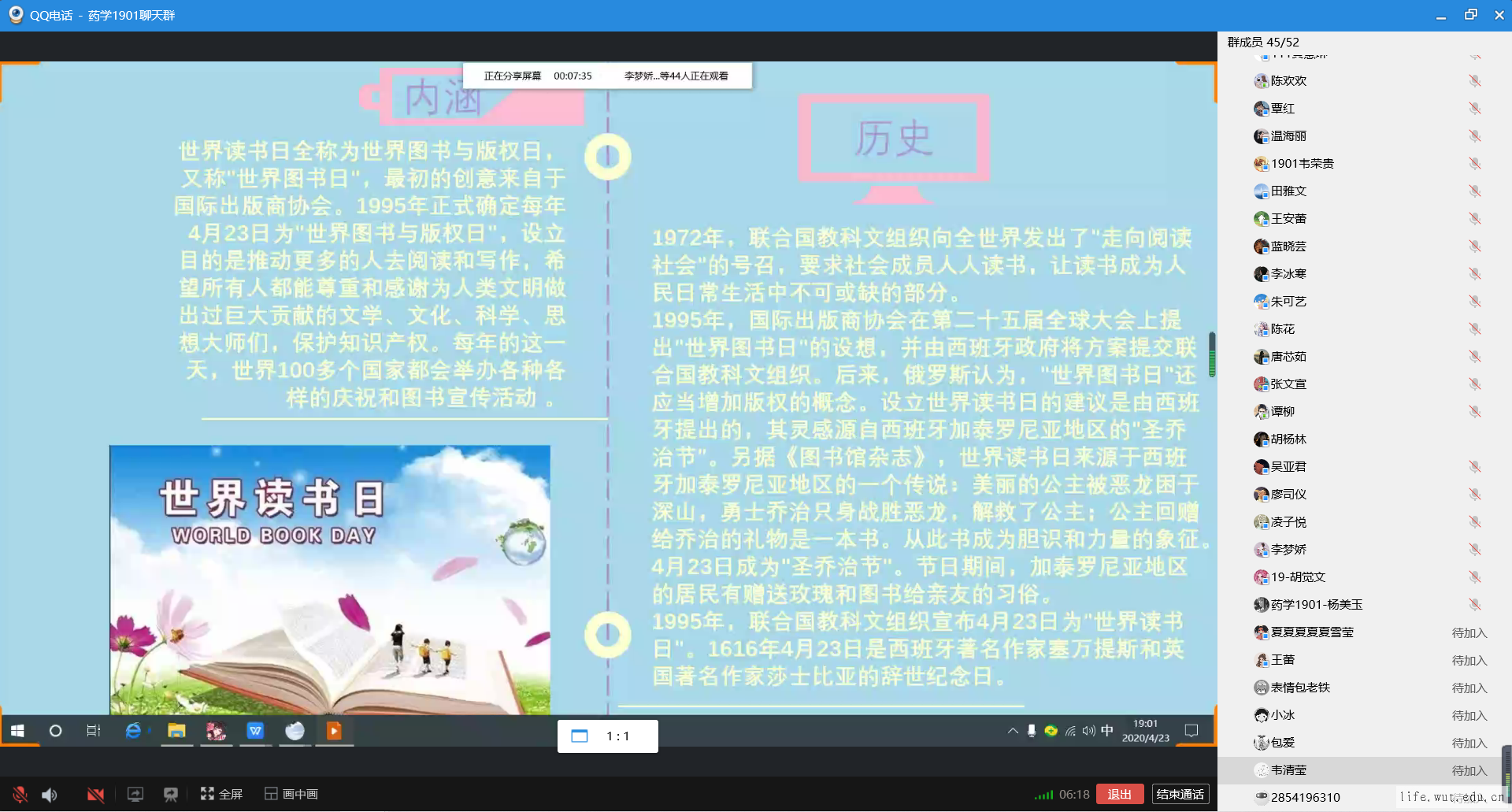The height and width of the screenshot is (812, 1512).
Task: Click the muted mic icon beside 陈欢欢
Action: coord(1474,81)
